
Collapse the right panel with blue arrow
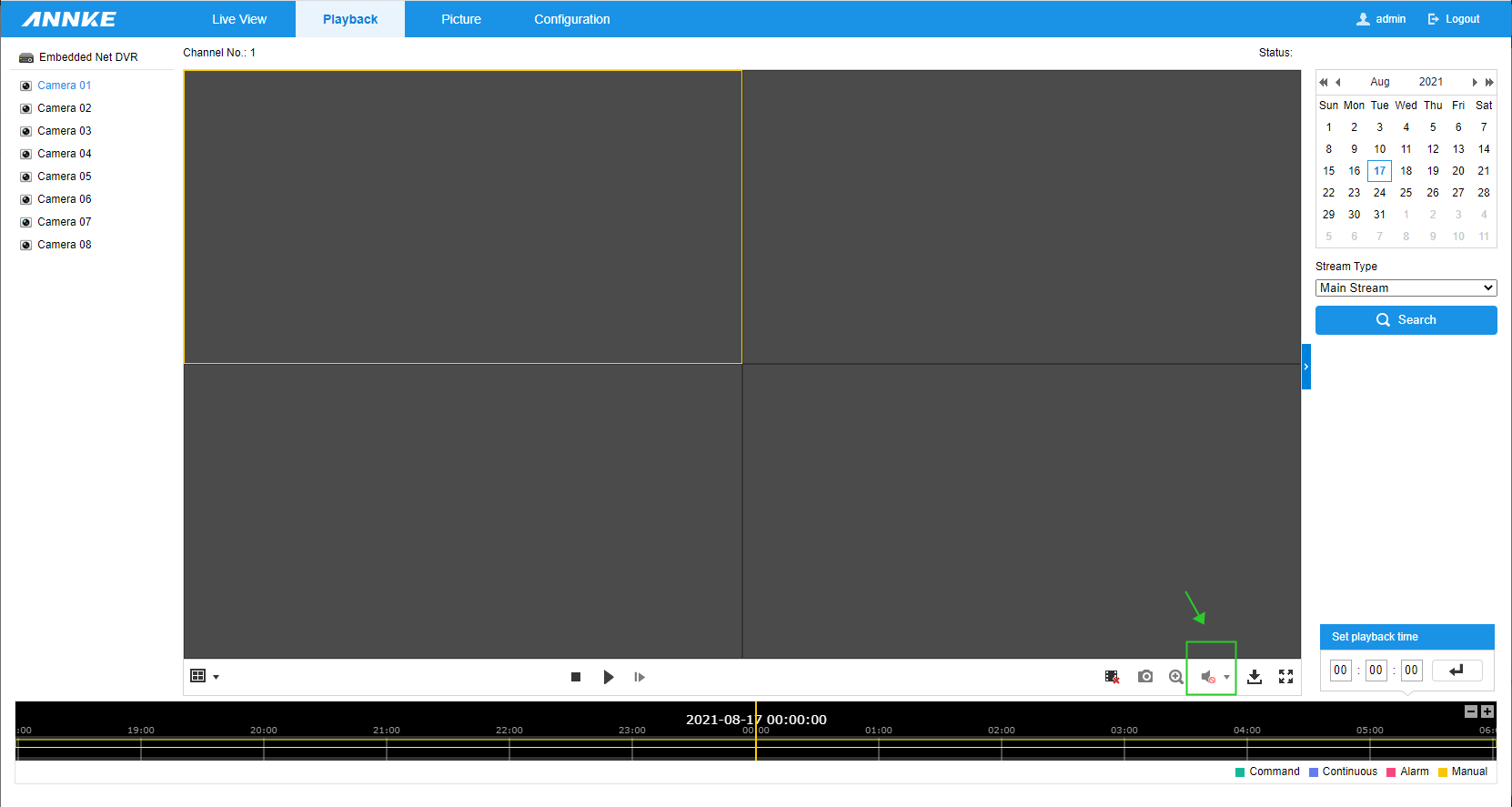[x=1306, y=367]
